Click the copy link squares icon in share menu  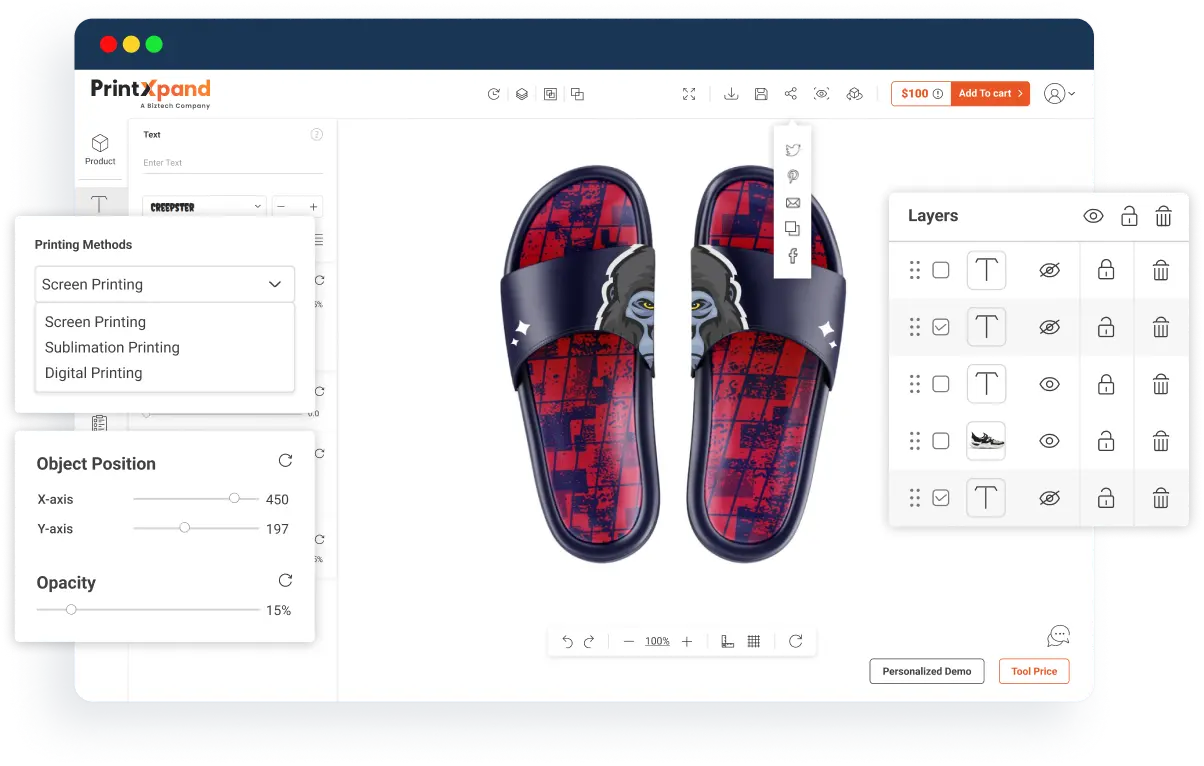tap(793, 229)
